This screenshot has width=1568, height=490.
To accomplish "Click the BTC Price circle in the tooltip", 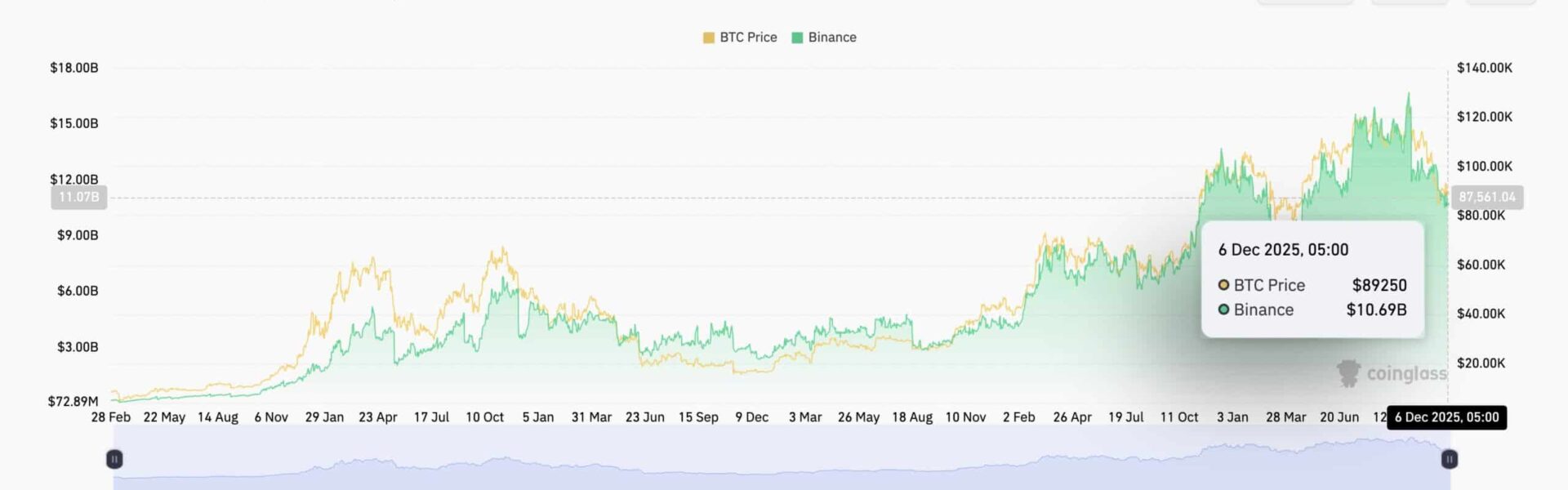I will pos(1223,285).
